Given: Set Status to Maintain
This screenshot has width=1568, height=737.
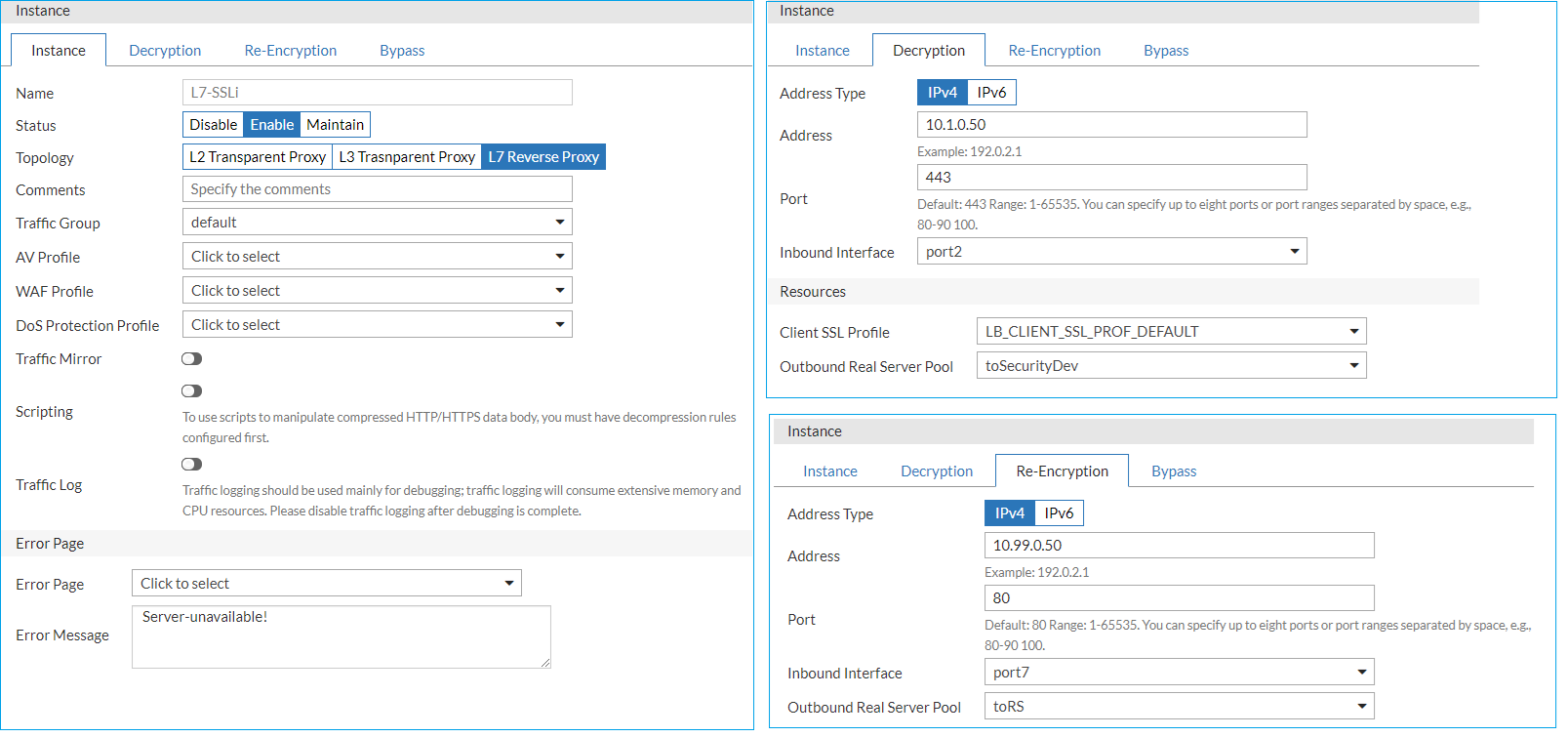Looking at the screenshot, I should click(x=335, y=125).
